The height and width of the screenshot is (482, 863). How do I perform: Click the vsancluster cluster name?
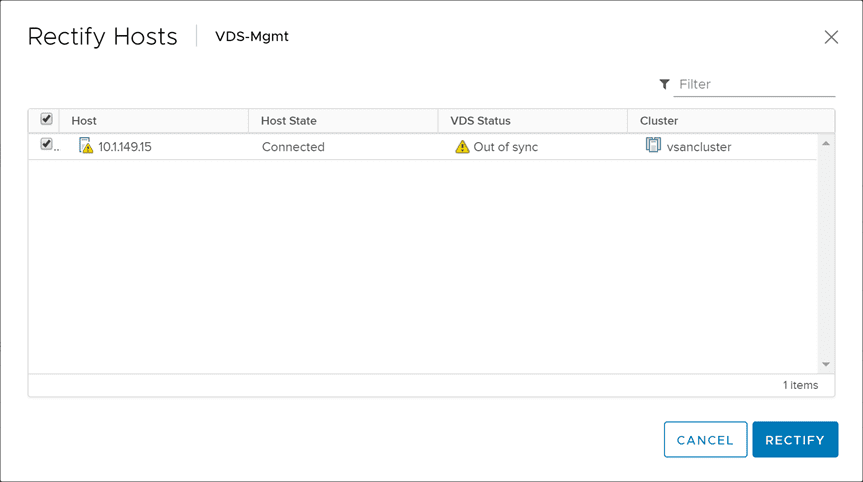point(699,147)
